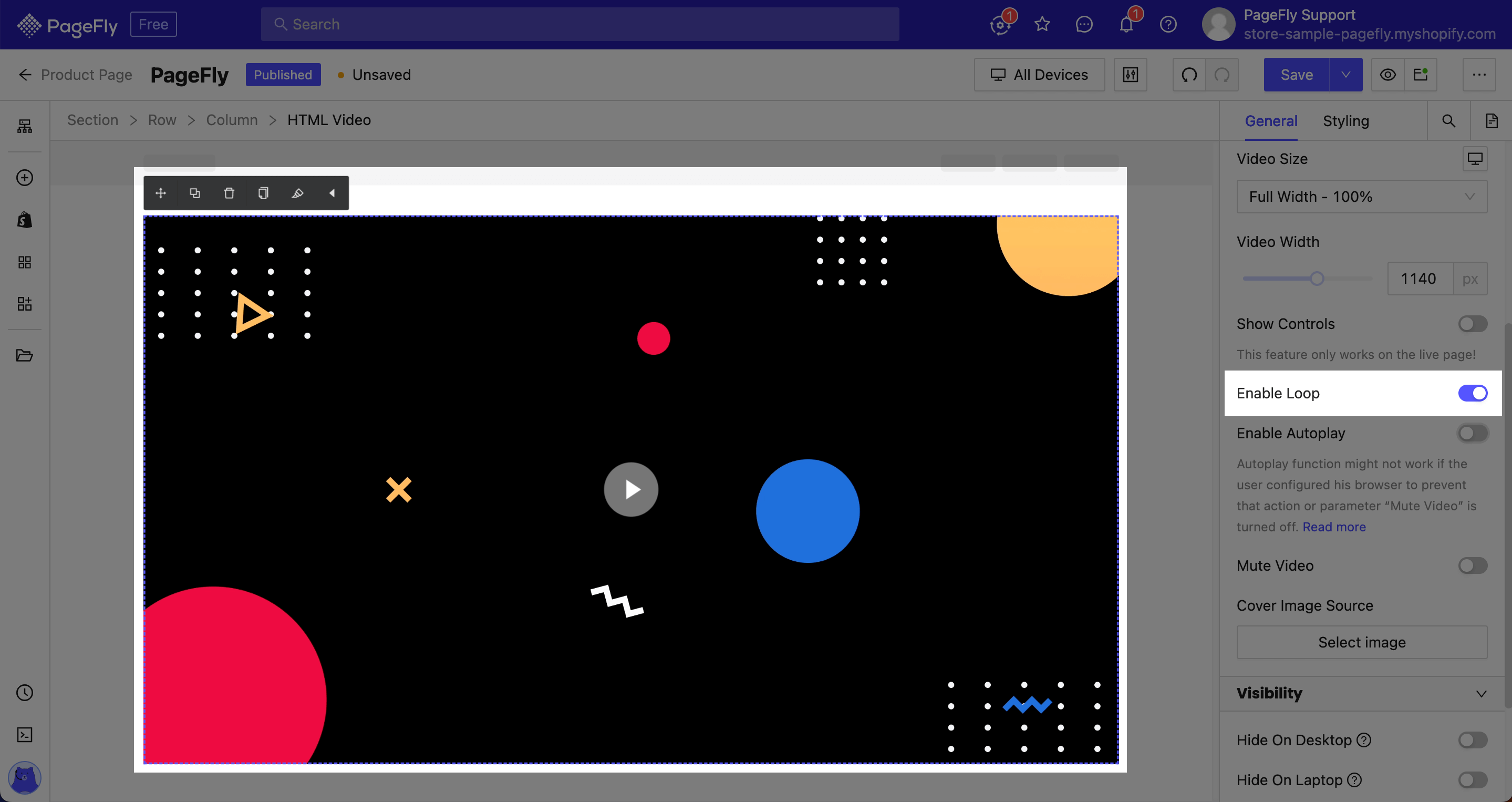
Task: Go back to Product Page
Action: pos(75,75)
